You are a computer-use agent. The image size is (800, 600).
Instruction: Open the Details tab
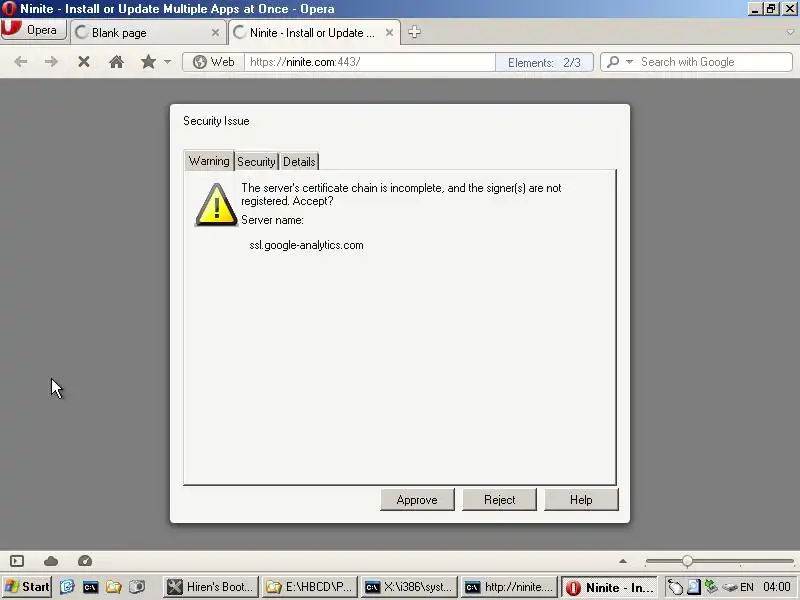point(299,162)
